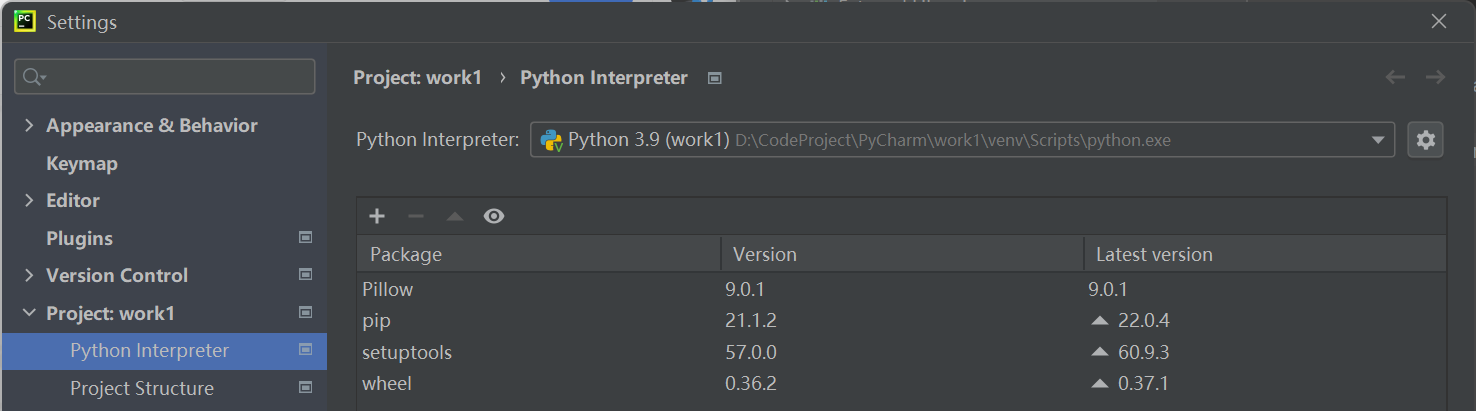Click the Project: work1 tree label
The height and width of the screenshot is (411, 1476).
click(110, 313)
